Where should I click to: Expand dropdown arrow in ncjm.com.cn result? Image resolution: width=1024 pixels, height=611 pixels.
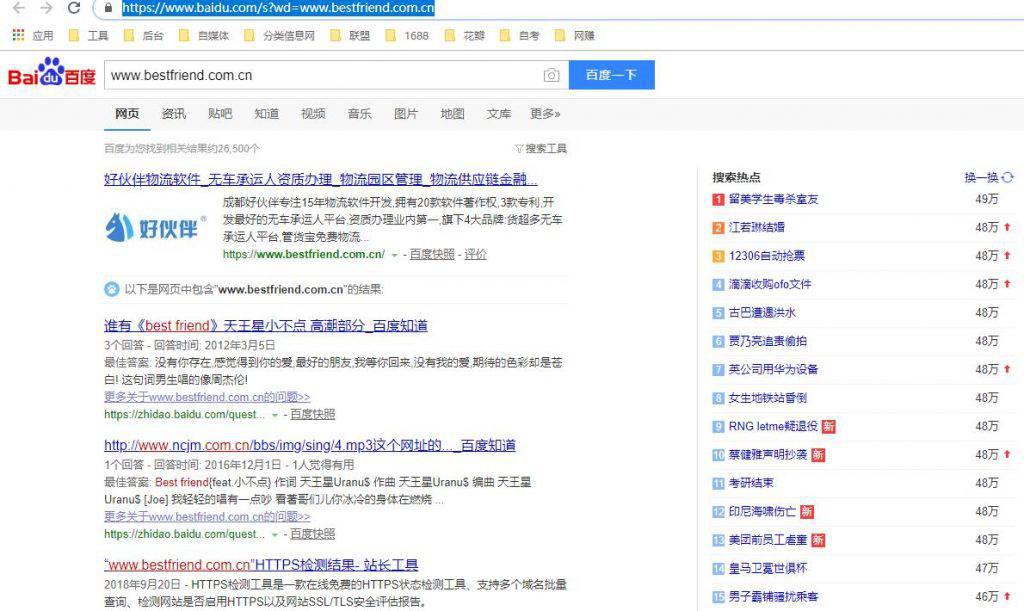click(x=275, y=535)
